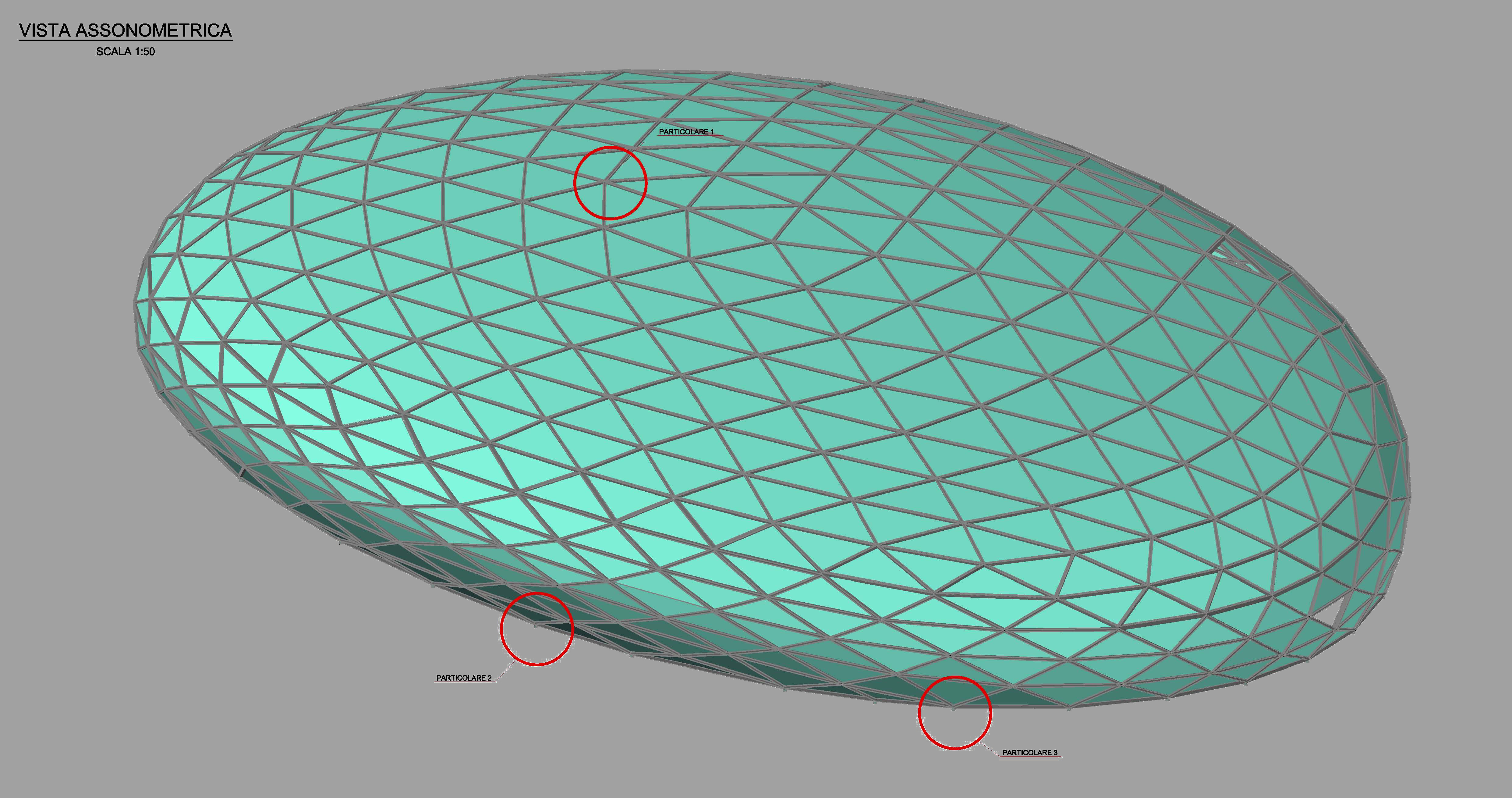Click the PARTICOLARE 3 label
Viewport: 1512px width, 798px height.
point(1029,753)
